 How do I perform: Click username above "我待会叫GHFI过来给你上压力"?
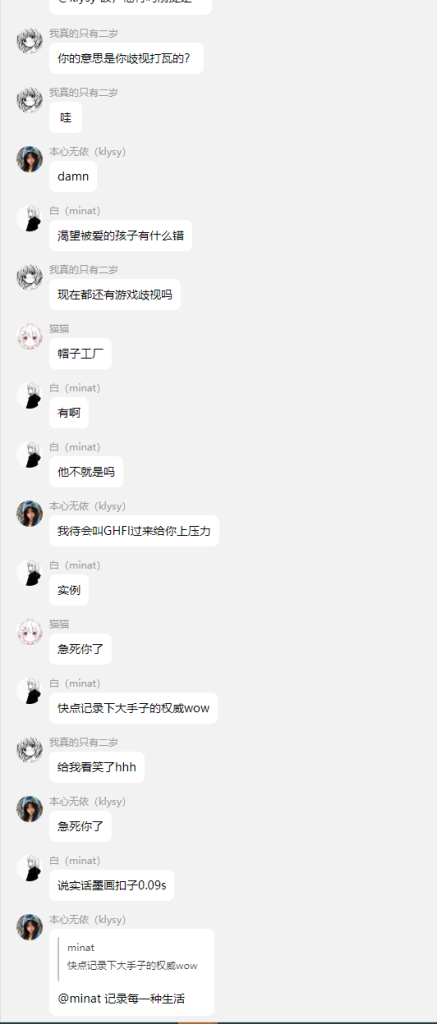pos(88,506)
